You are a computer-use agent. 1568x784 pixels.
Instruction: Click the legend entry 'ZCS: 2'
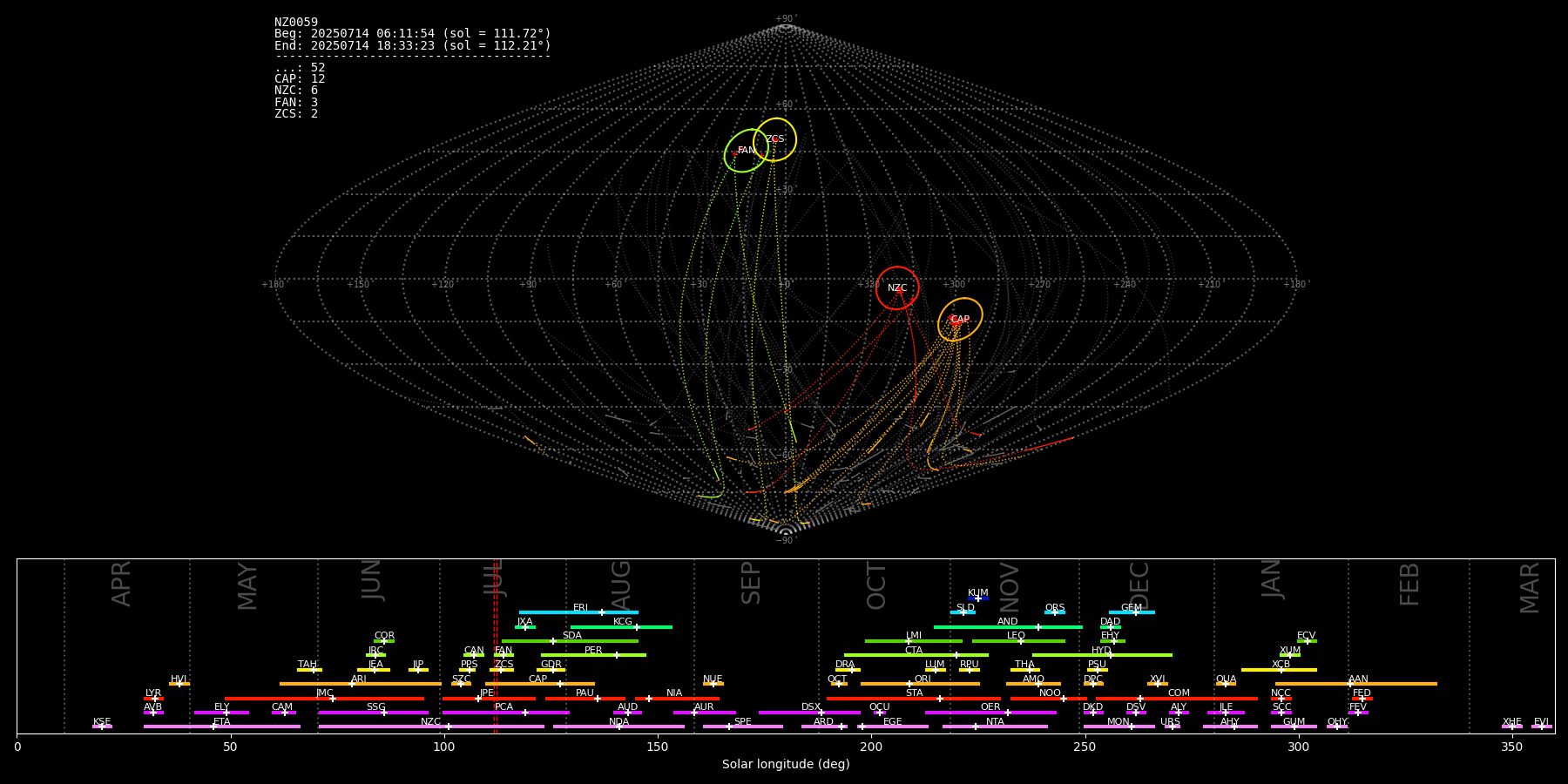point(296,114)
